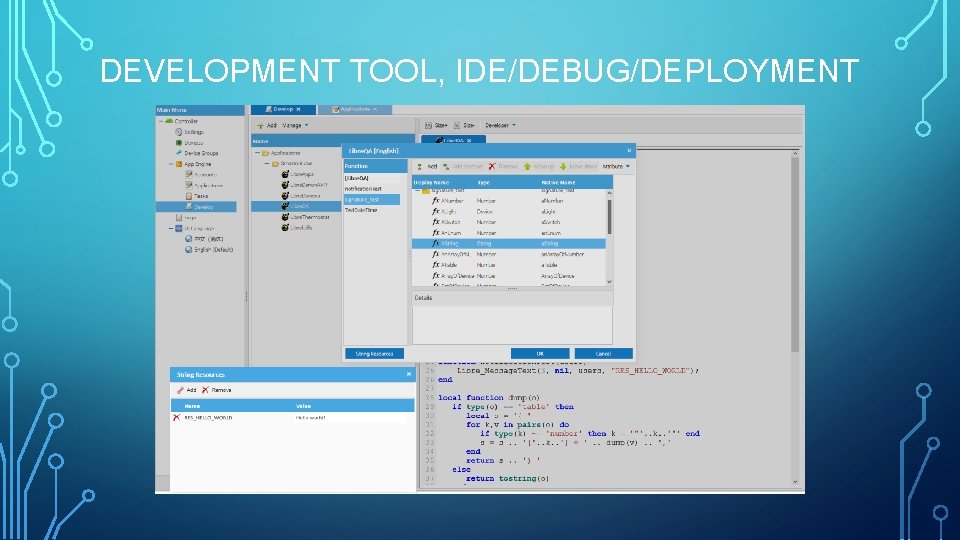Click the Add button in the dialog toolbar
960x540 pixels.
[x=427, y=167]
